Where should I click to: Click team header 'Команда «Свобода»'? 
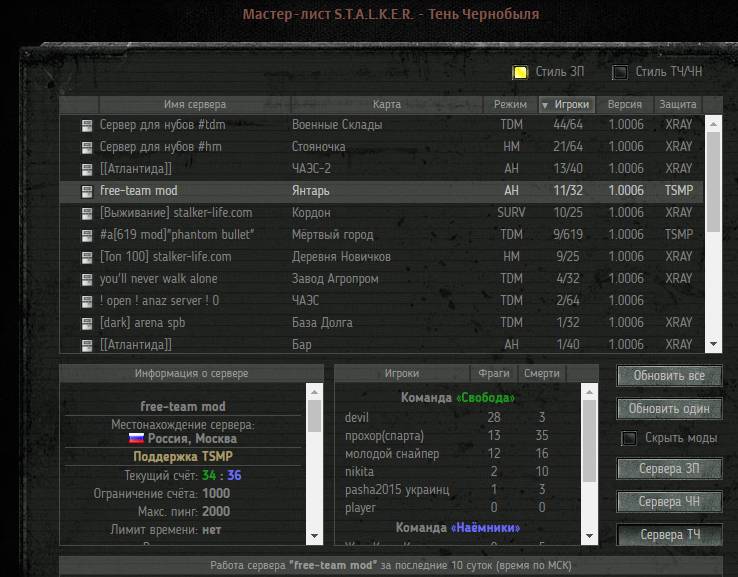[x=457, y=398]
